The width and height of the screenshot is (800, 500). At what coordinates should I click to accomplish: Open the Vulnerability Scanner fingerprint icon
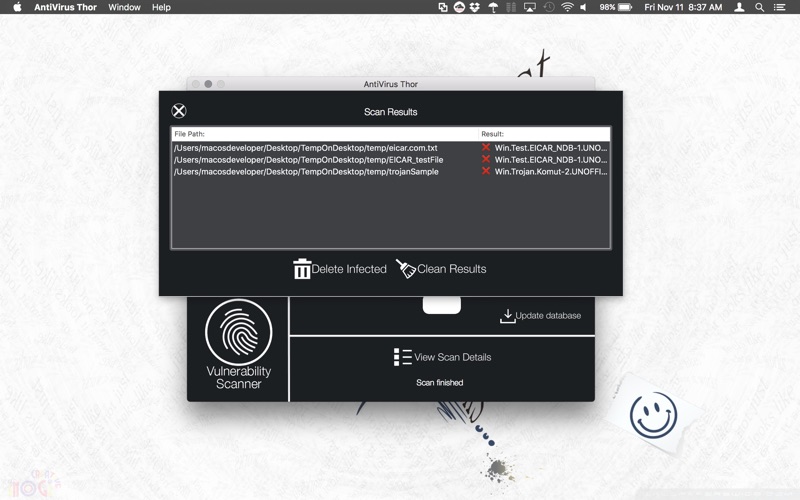tap(238, 332)
